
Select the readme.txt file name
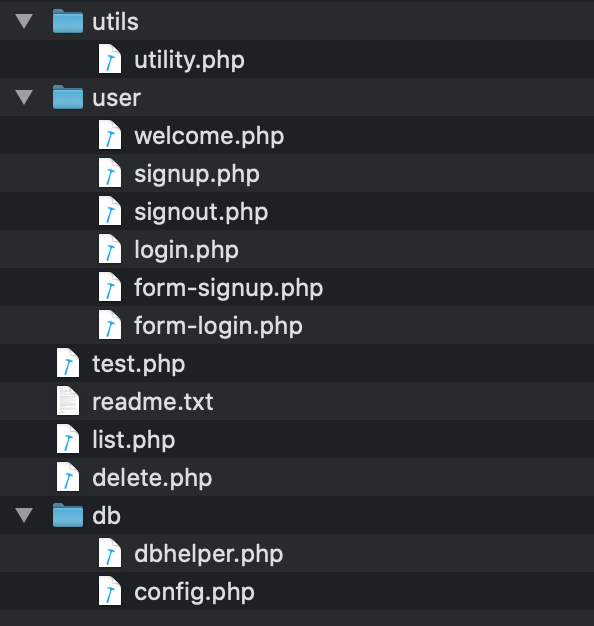coord(152,402)
